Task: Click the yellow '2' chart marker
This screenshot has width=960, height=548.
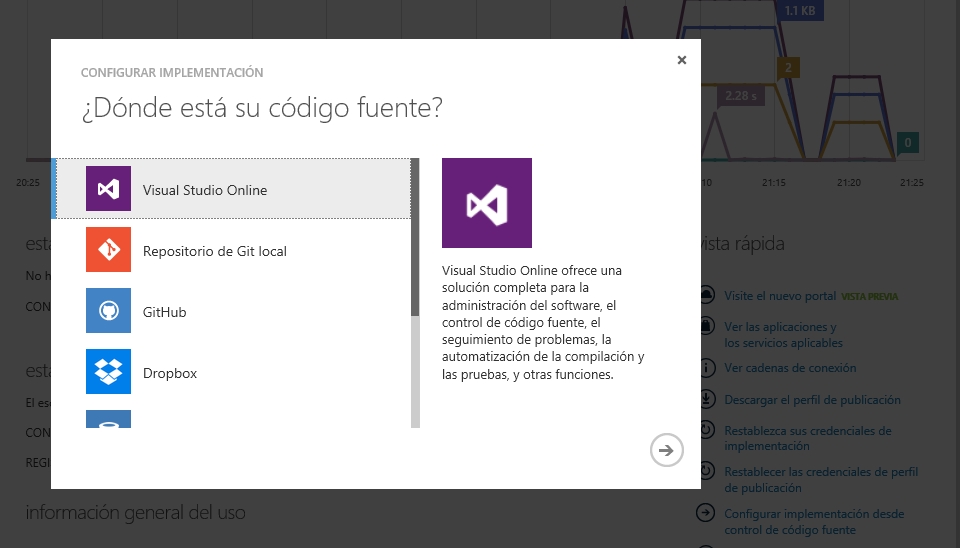Action: point(788,67)
